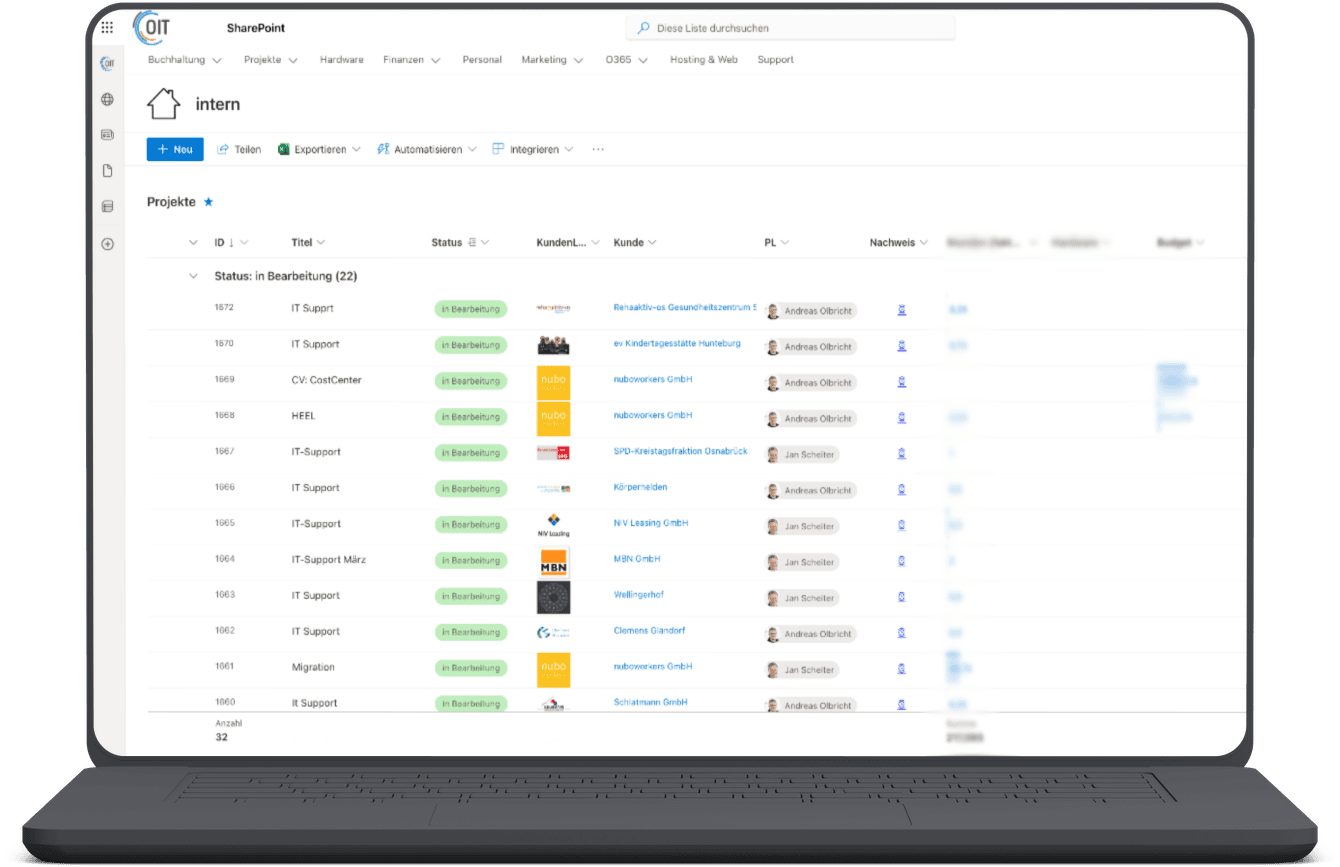This screenshot has height=867, width=1340.
Task: Click the star favorite icon beside Projekte
Action: pyautogui.click(x=208, y=202)
